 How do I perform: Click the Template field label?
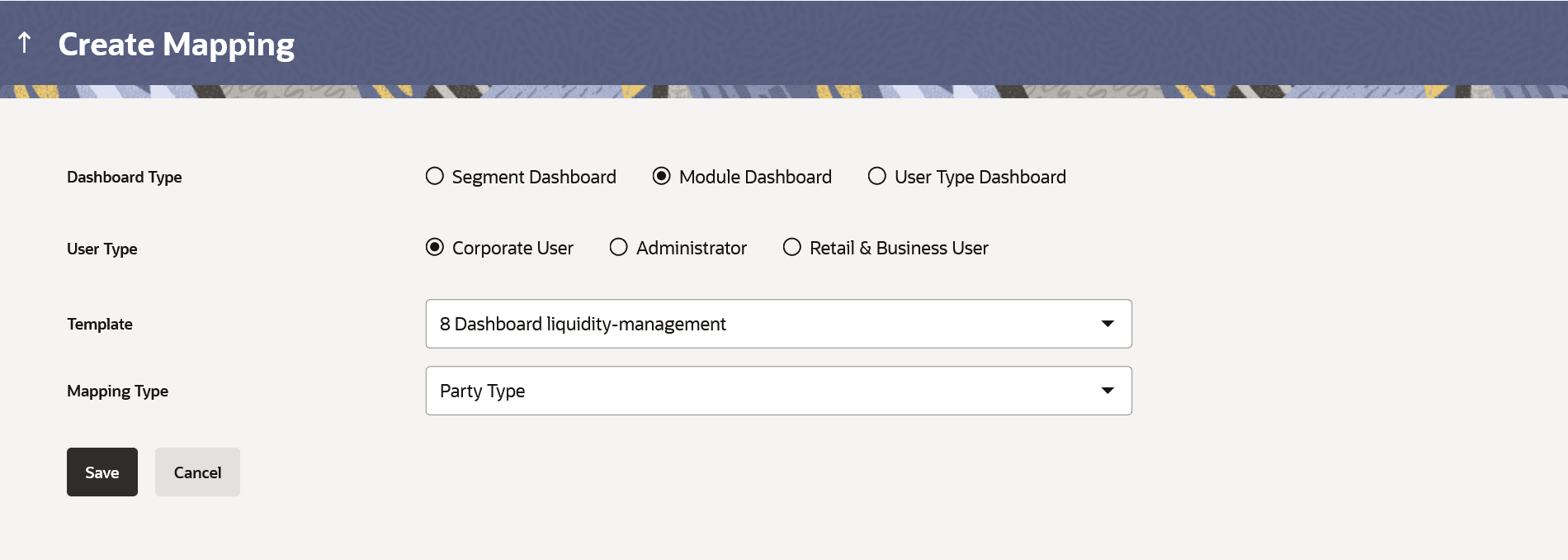(100, 324)
